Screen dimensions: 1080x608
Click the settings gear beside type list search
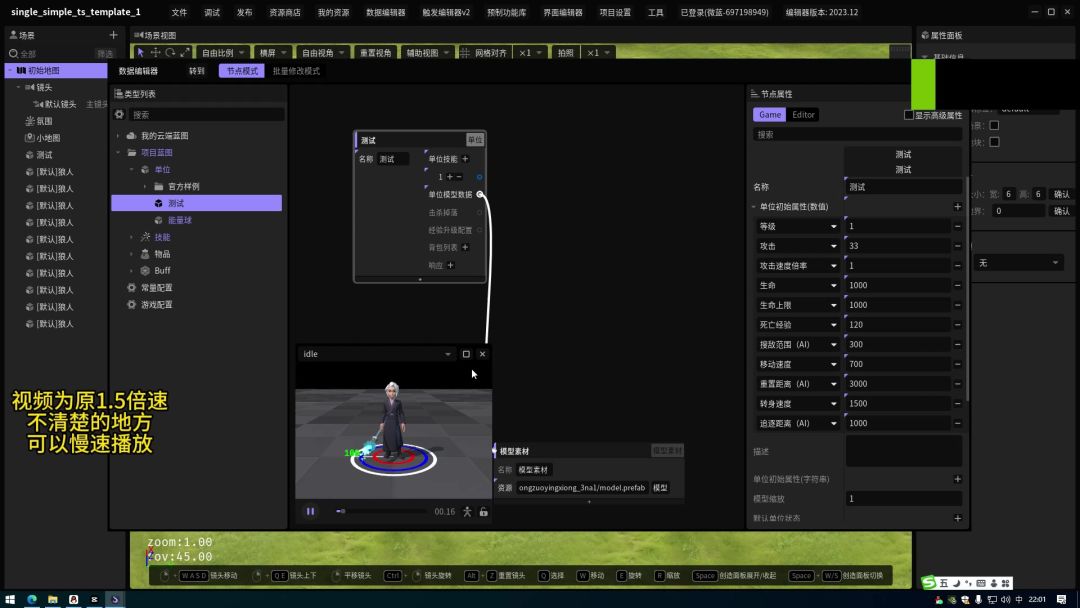(120, 115)
